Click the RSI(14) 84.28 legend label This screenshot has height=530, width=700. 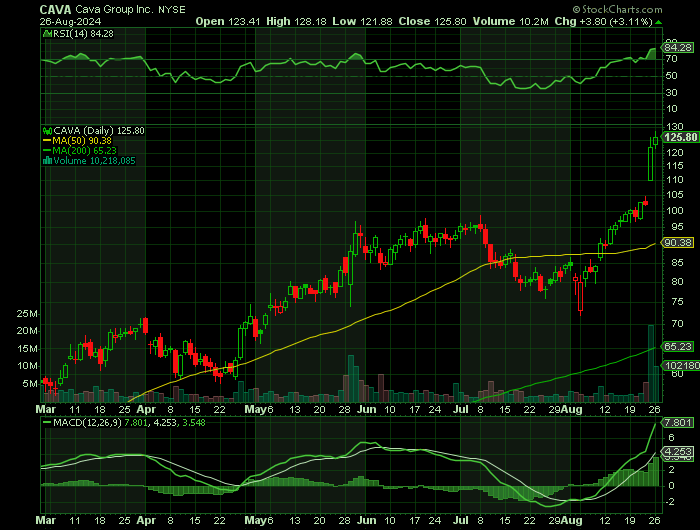click(83, 33)
